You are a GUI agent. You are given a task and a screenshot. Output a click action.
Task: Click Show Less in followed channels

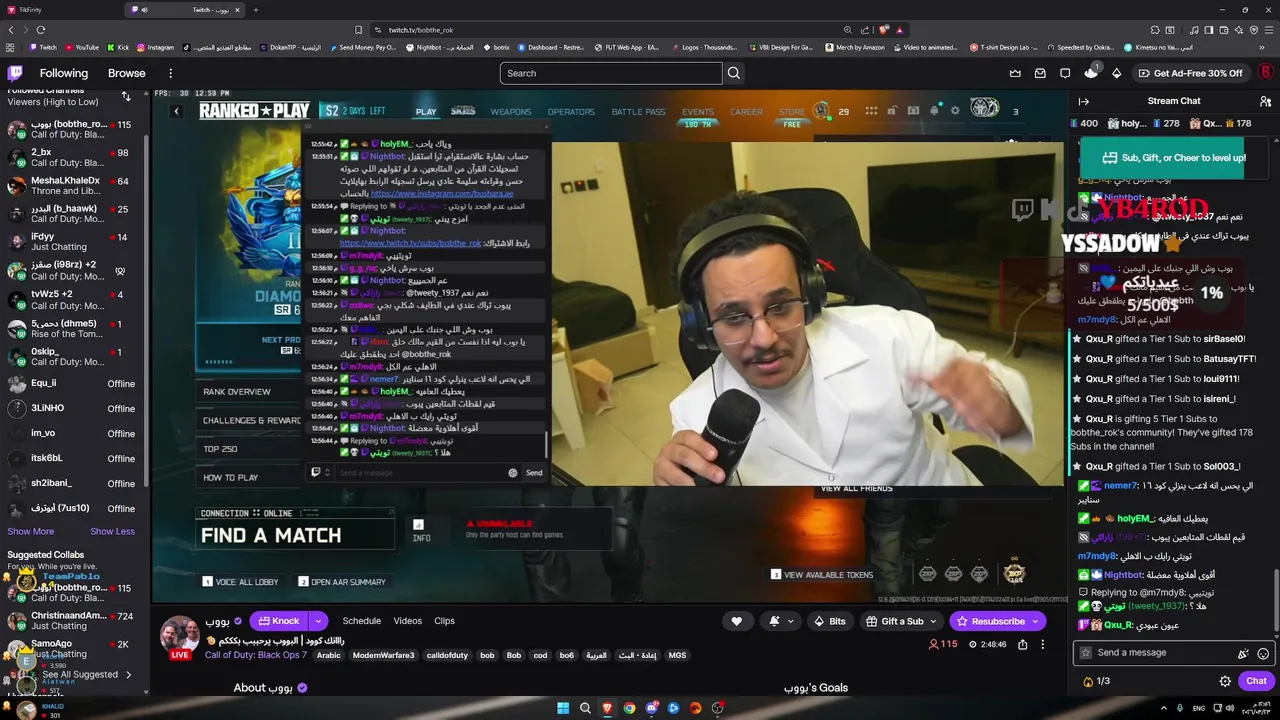[112, 531]
